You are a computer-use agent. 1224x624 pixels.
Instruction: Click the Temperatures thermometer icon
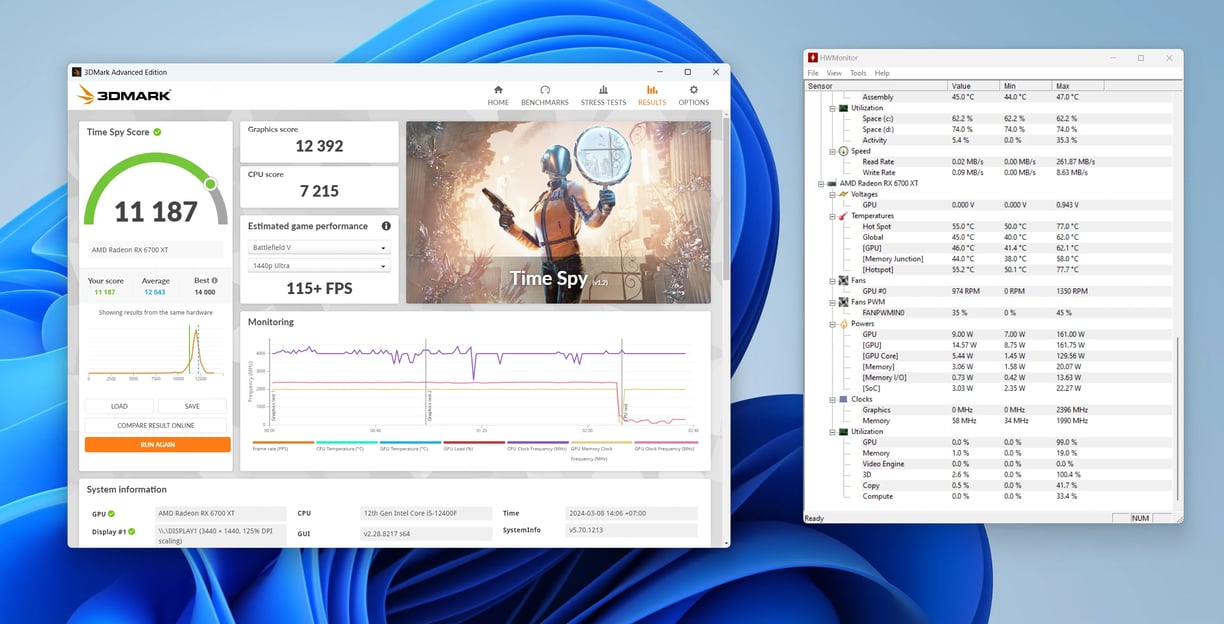(x=843, y=216)
